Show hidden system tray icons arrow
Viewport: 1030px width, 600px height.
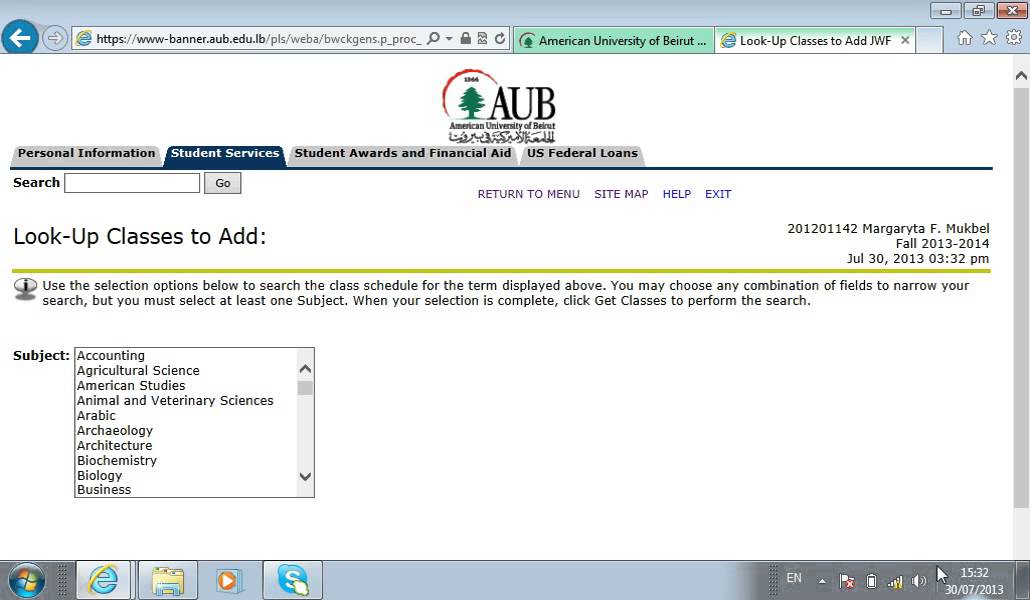(822, 581)
